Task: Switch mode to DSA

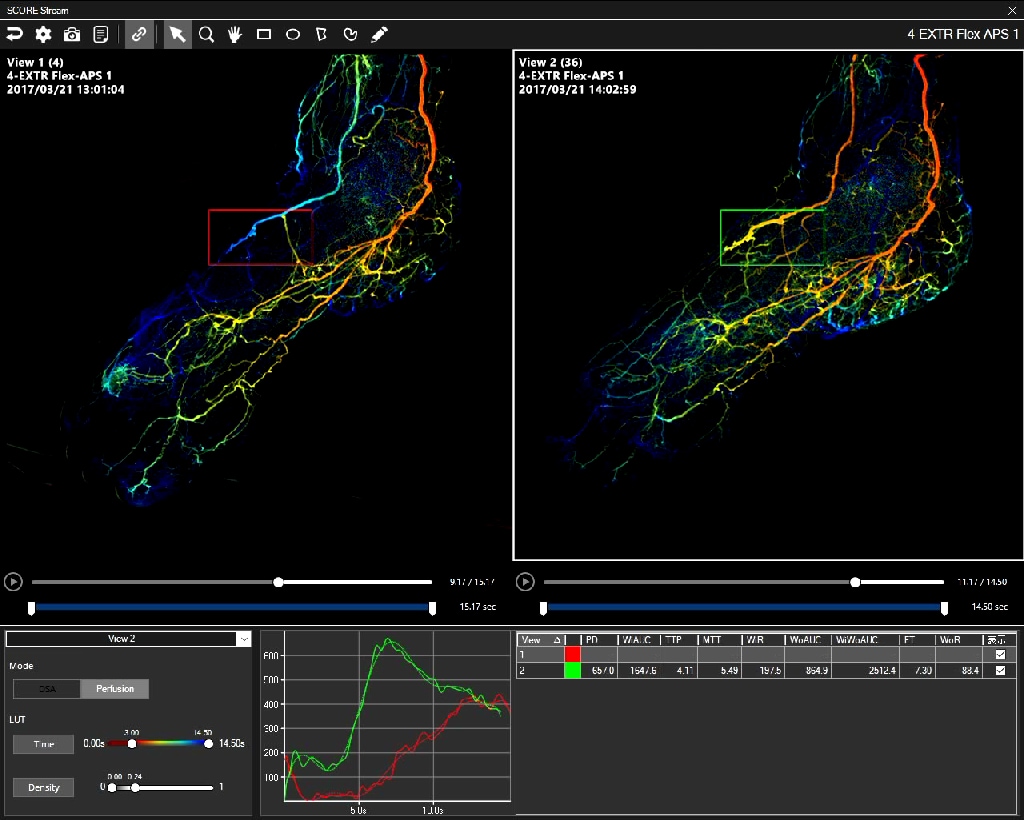Action: point(47,689)
